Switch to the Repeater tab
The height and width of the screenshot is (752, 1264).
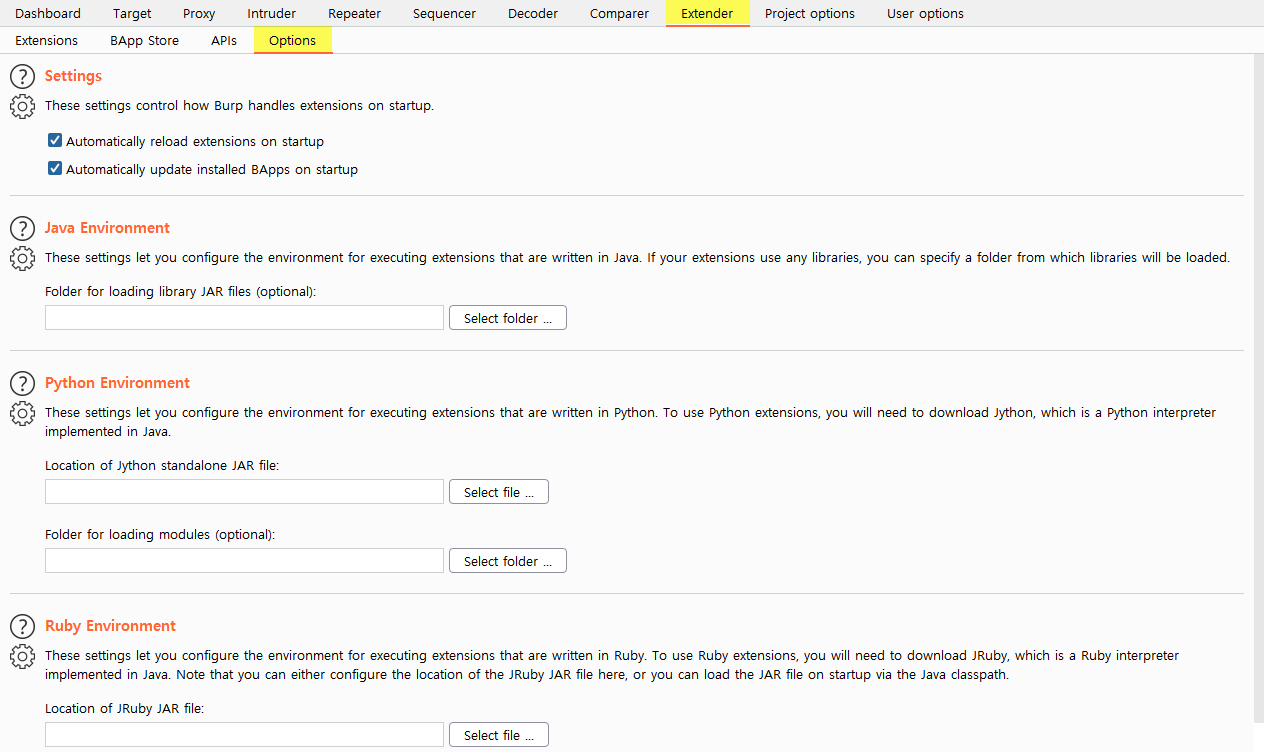tap(352, 13)
